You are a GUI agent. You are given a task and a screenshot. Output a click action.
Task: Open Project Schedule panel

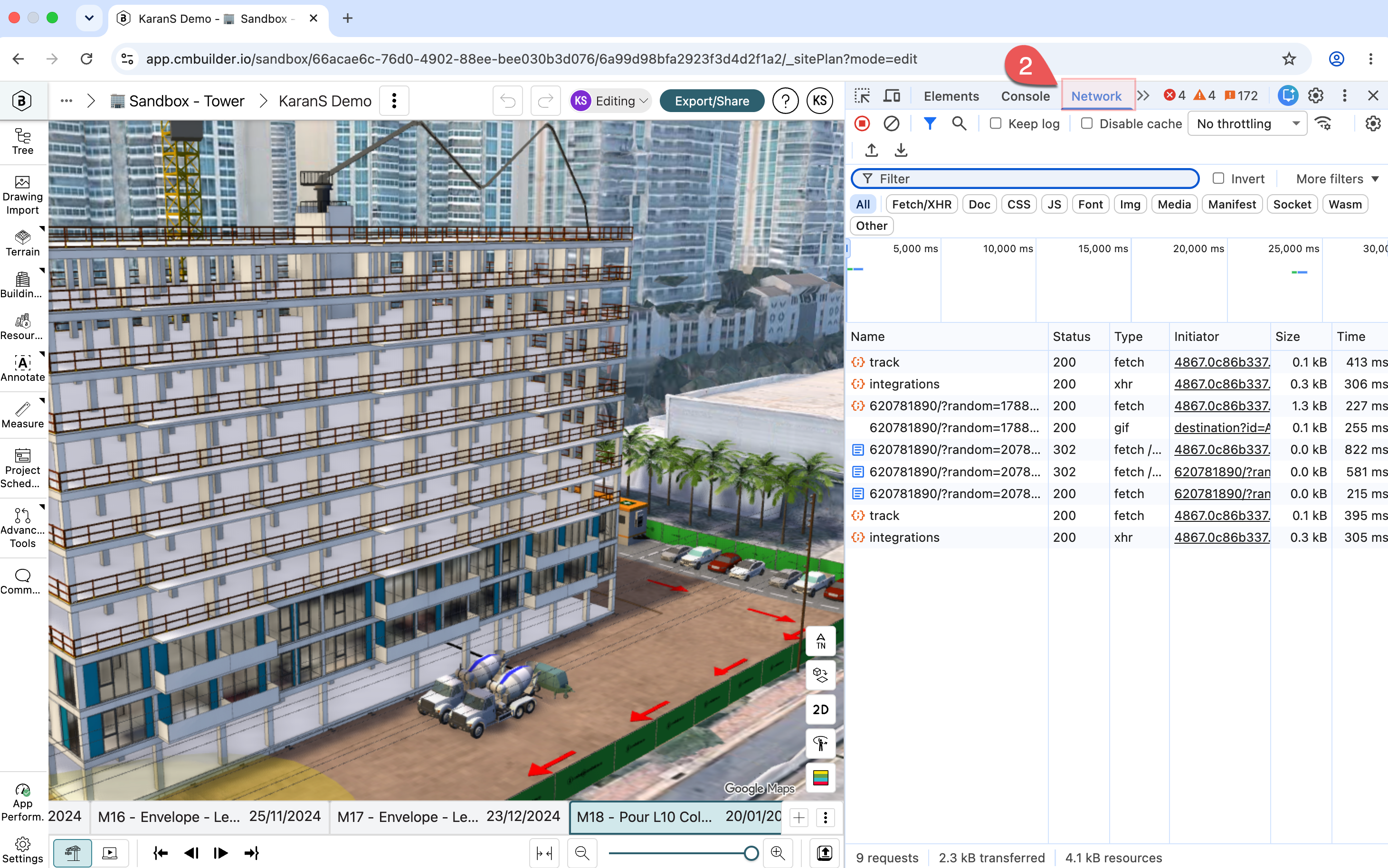pos(23,469)
